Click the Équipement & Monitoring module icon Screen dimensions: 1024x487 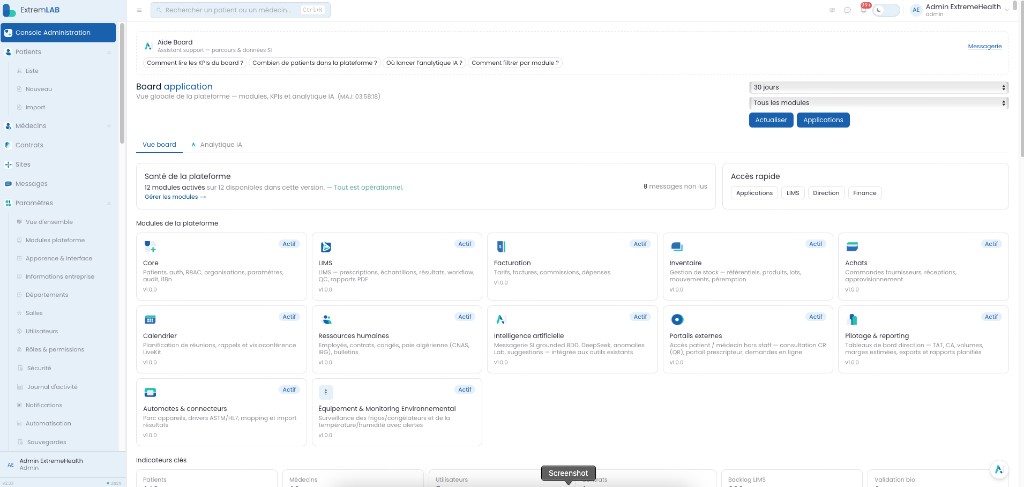(325, 392)
